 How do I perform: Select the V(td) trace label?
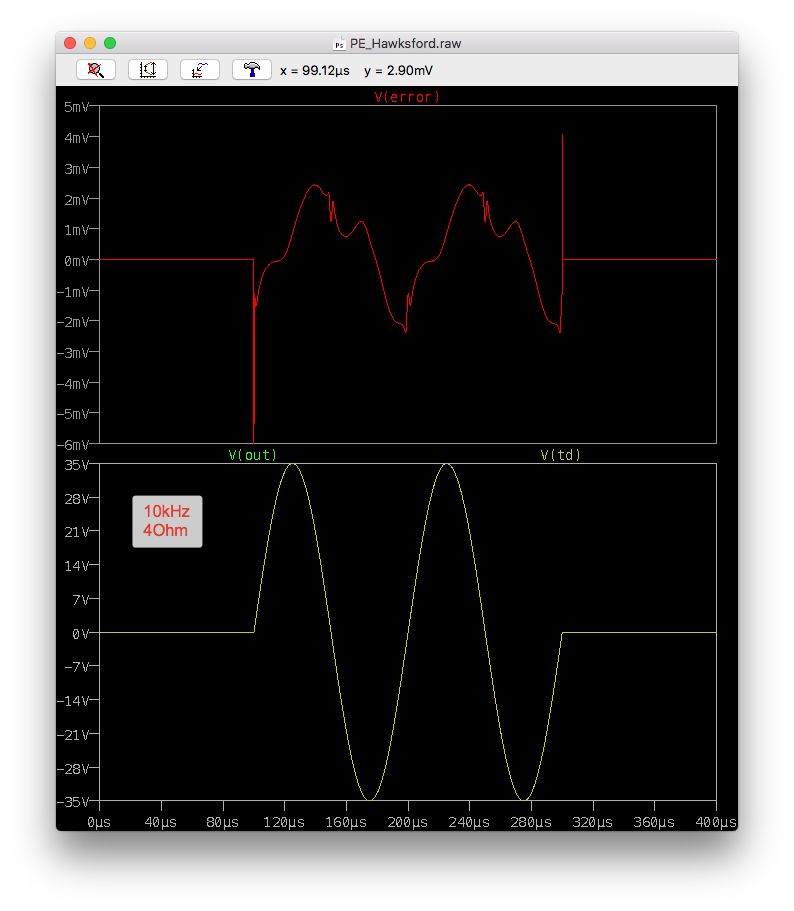[x=561, y=455]
